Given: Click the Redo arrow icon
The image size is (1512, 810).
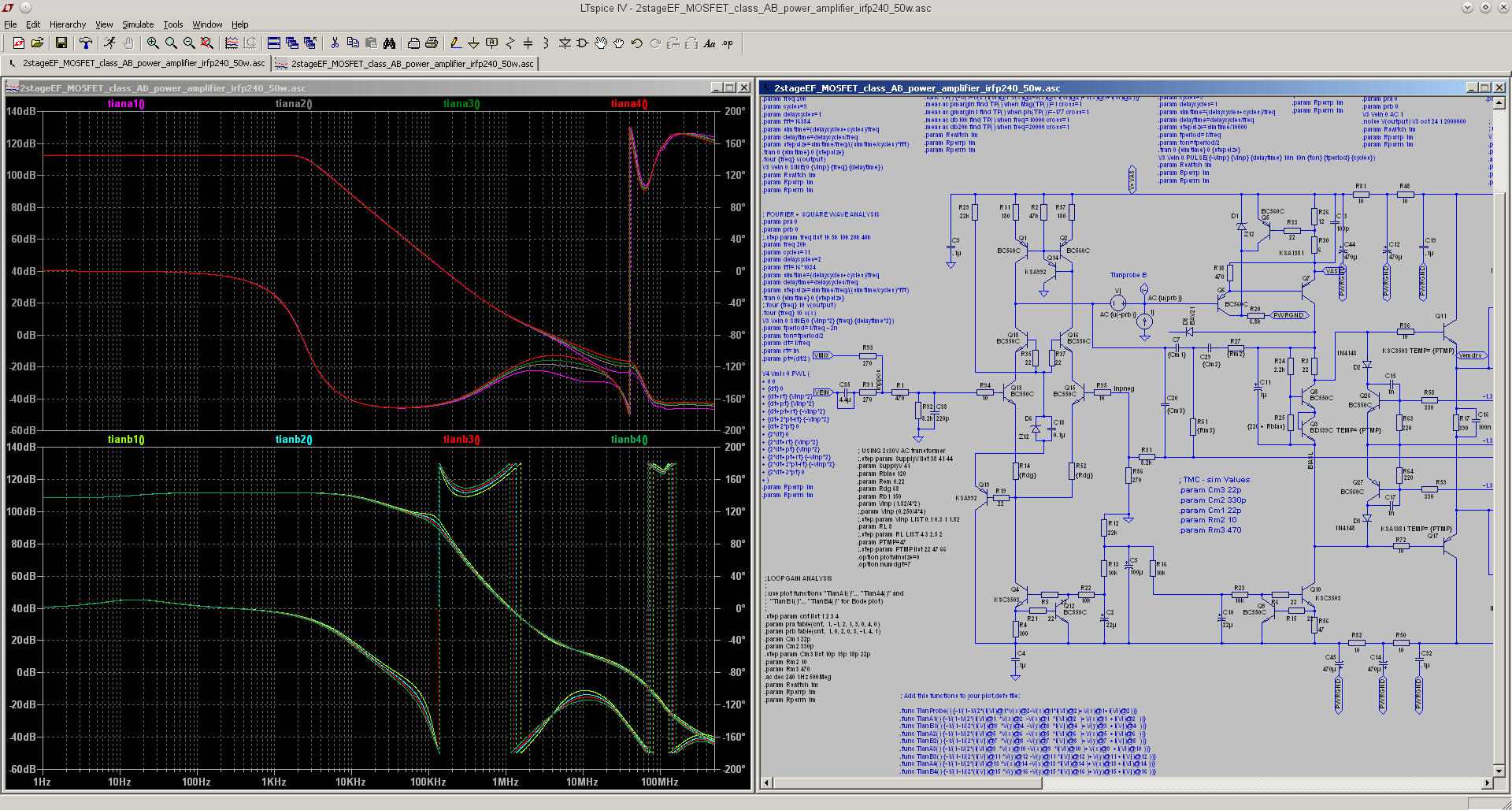Looking at the screenshot, I should pyautogui.click(x=655, y=43).
